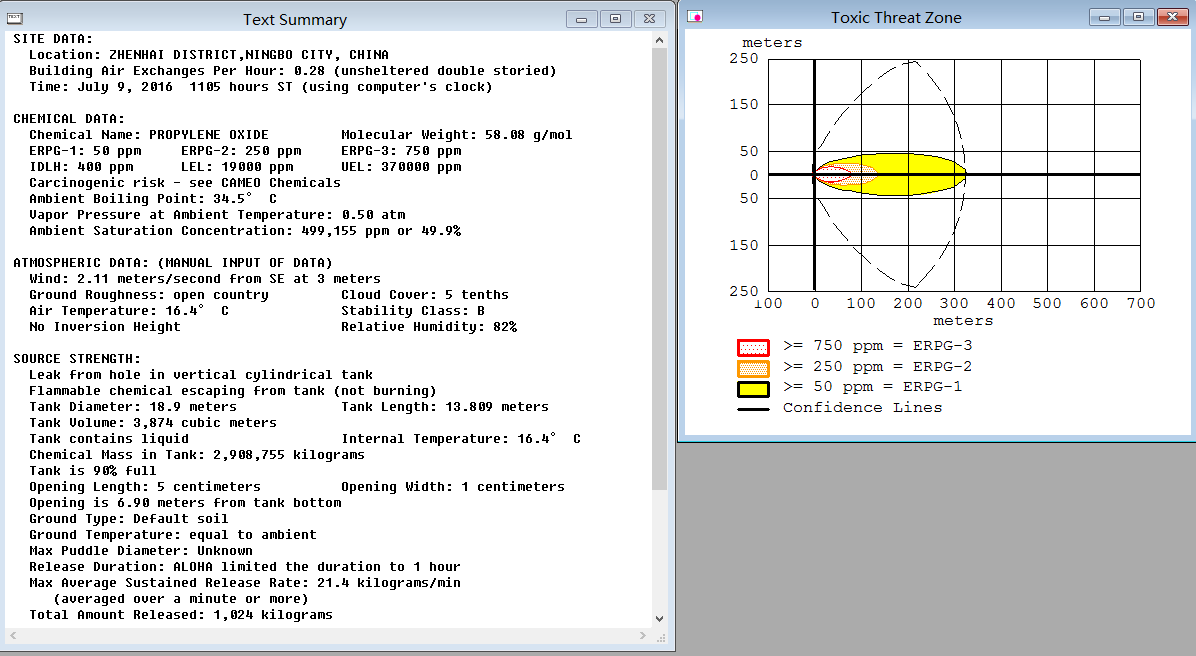Click the Opening 6.90 meters from bottom line
The width and height of the screenshot is (1196, 656).
[x=185, y=503]
